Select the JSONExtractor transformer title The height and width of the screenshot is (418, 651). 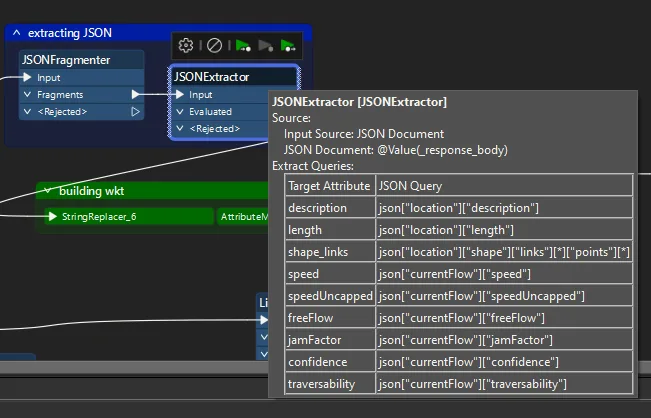(212, 77)
